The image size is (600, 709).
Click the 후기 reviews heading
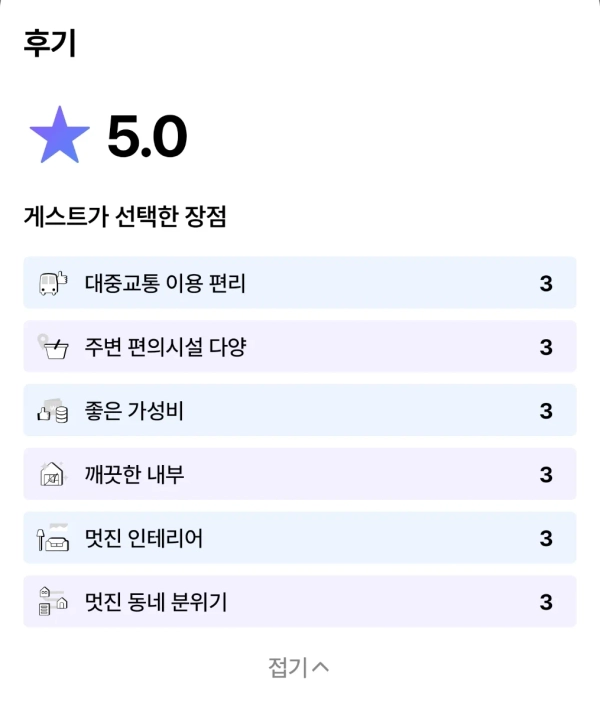click(x=50, y=43)
